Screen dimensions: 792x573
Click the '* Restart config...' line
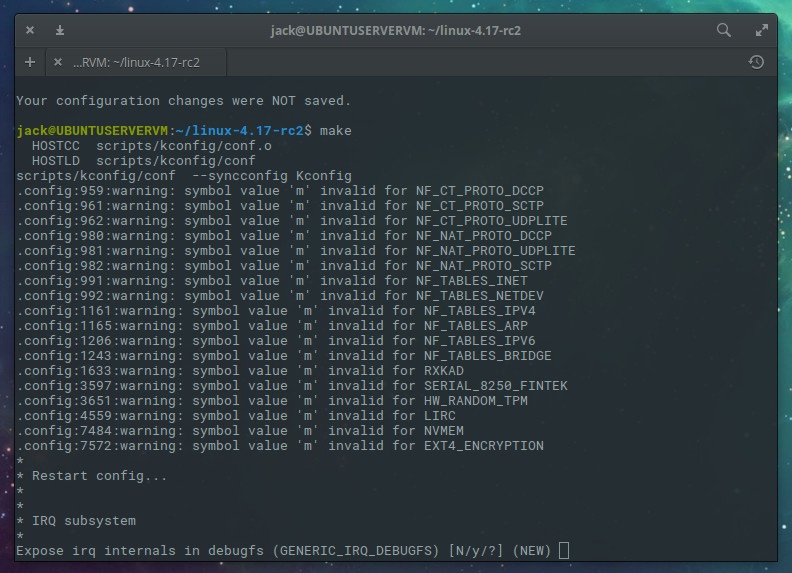click(x=91, y=476)
